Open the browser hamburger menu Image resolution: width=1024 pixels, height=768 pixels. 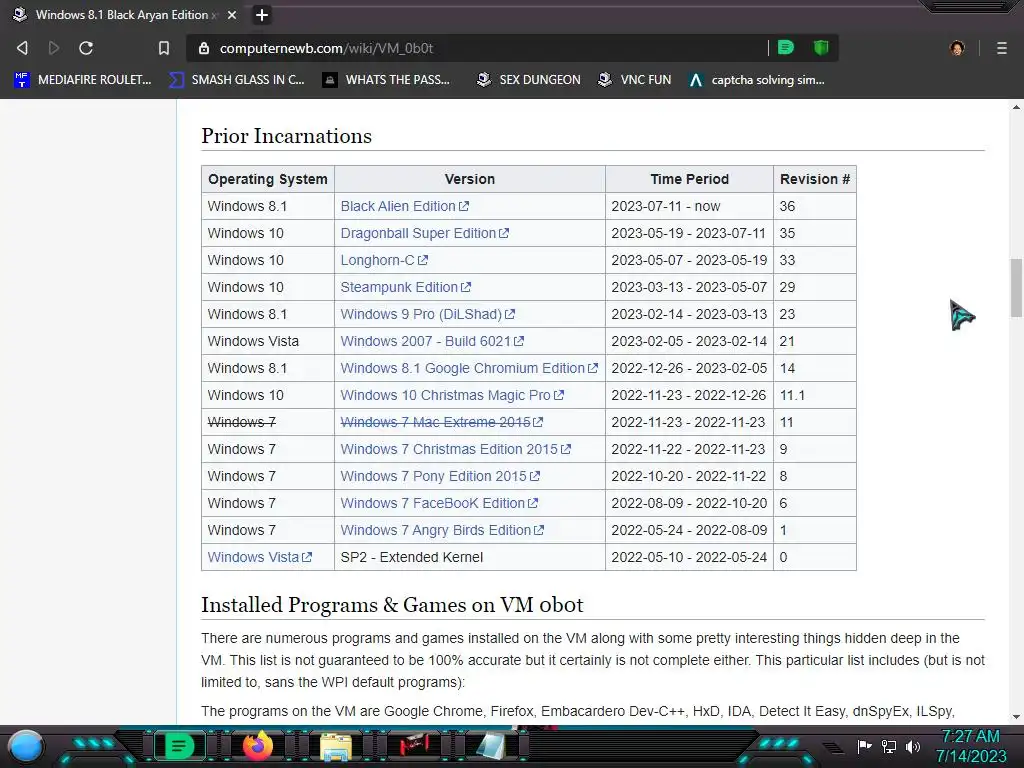[1002, 48]
